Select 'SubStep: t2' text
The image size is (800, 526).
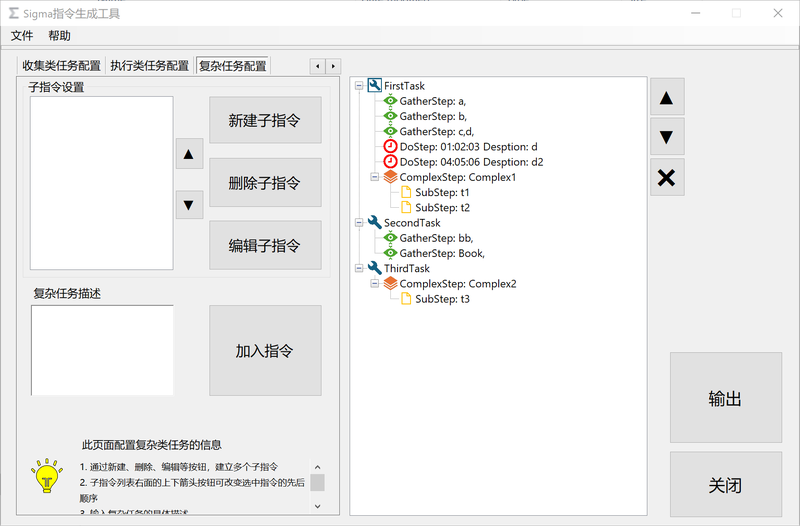(442, 207)
